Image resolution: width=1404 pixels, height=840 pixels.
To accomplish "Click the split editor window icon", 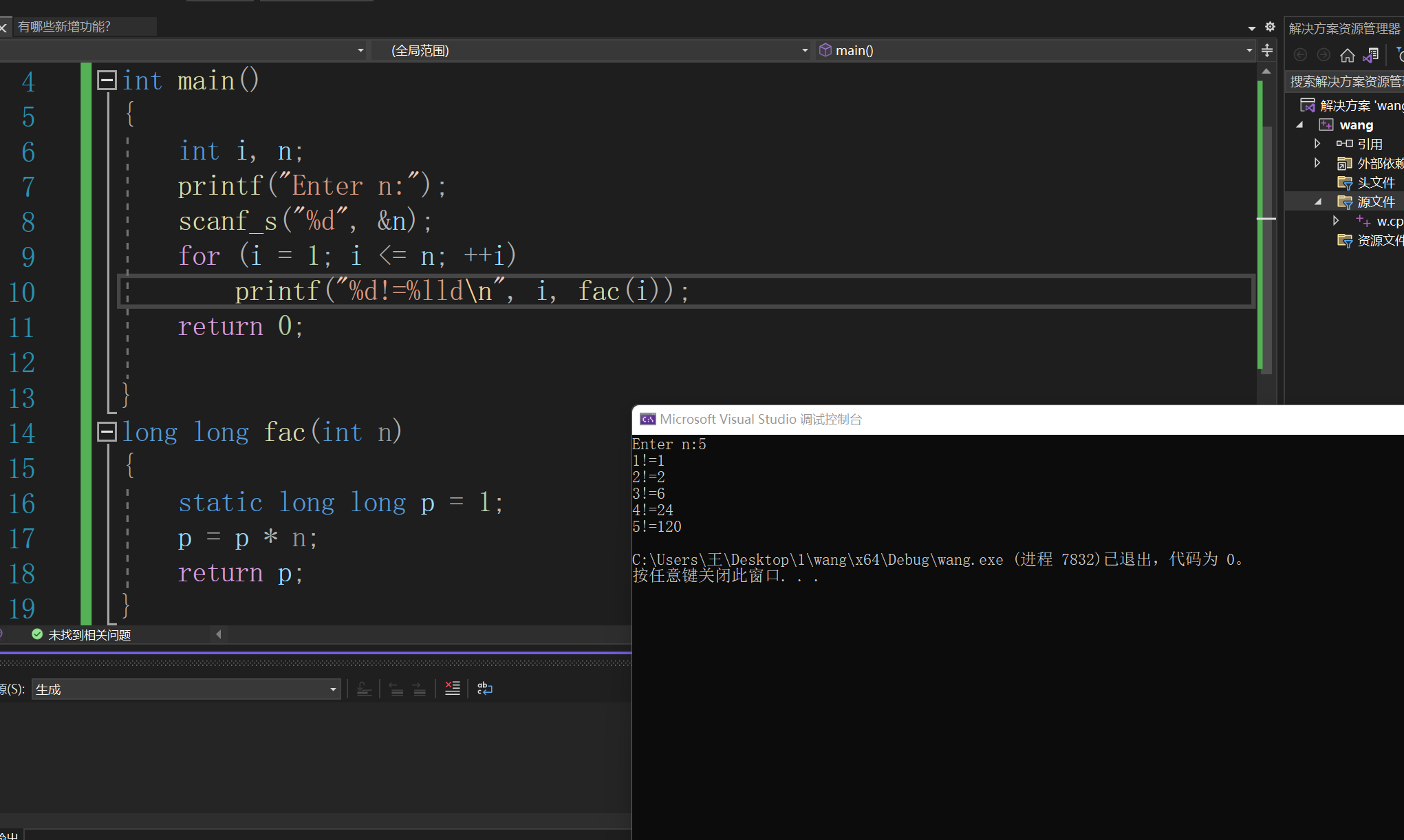I will pos(1266,50).
